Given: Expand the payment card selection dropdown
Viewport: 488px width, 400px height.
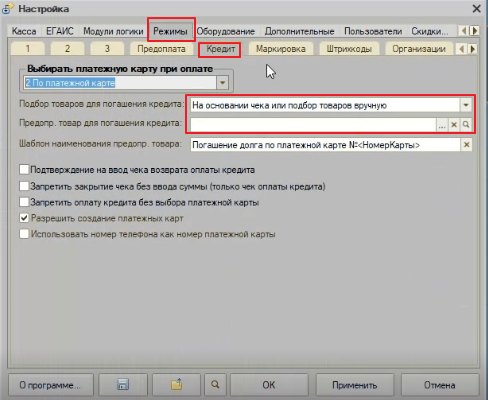Looking at the screenshot, I should (x=222, y=83).
